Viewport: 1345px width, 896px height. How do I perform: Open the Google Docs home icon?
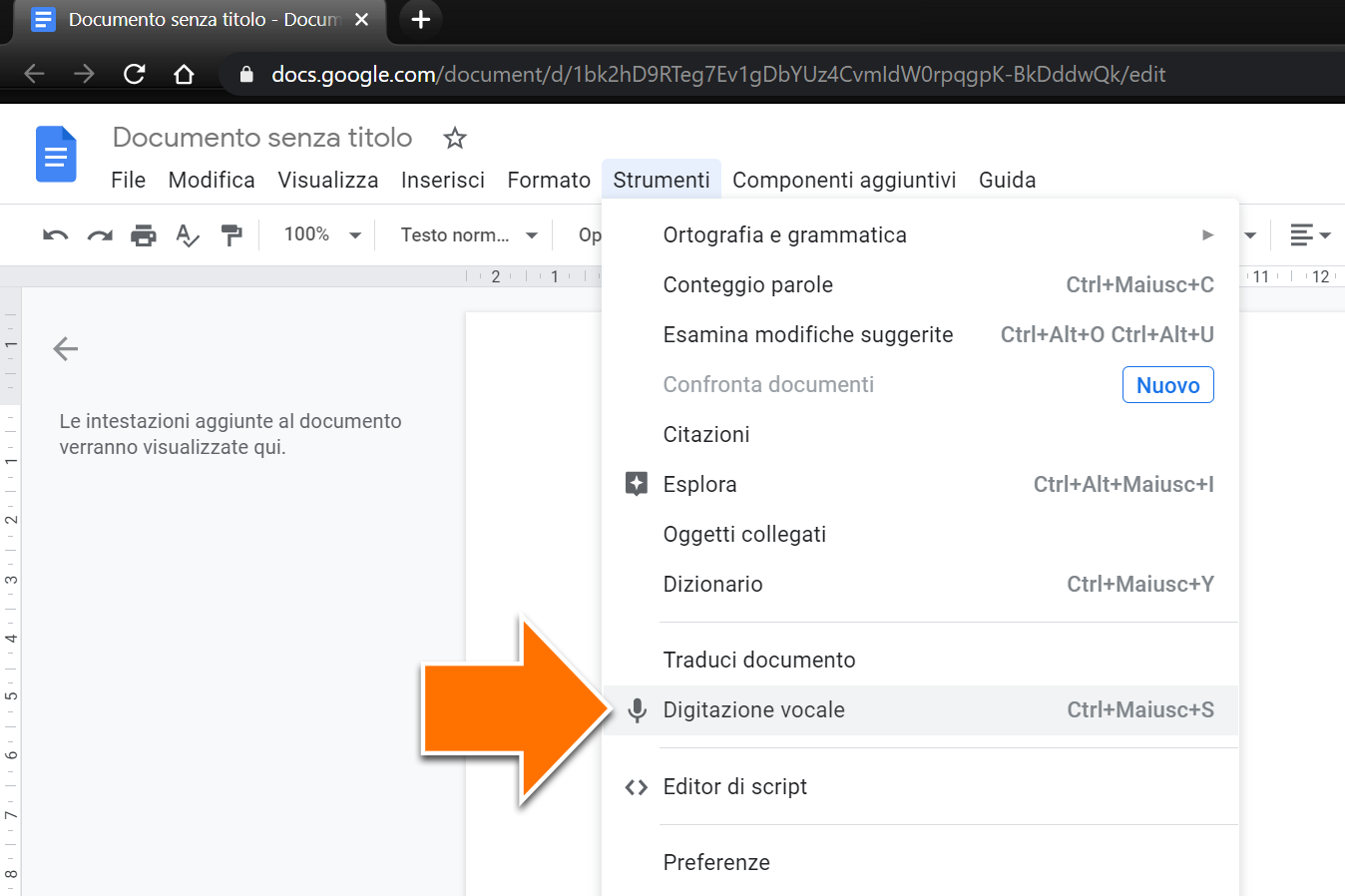pos(56,155)
